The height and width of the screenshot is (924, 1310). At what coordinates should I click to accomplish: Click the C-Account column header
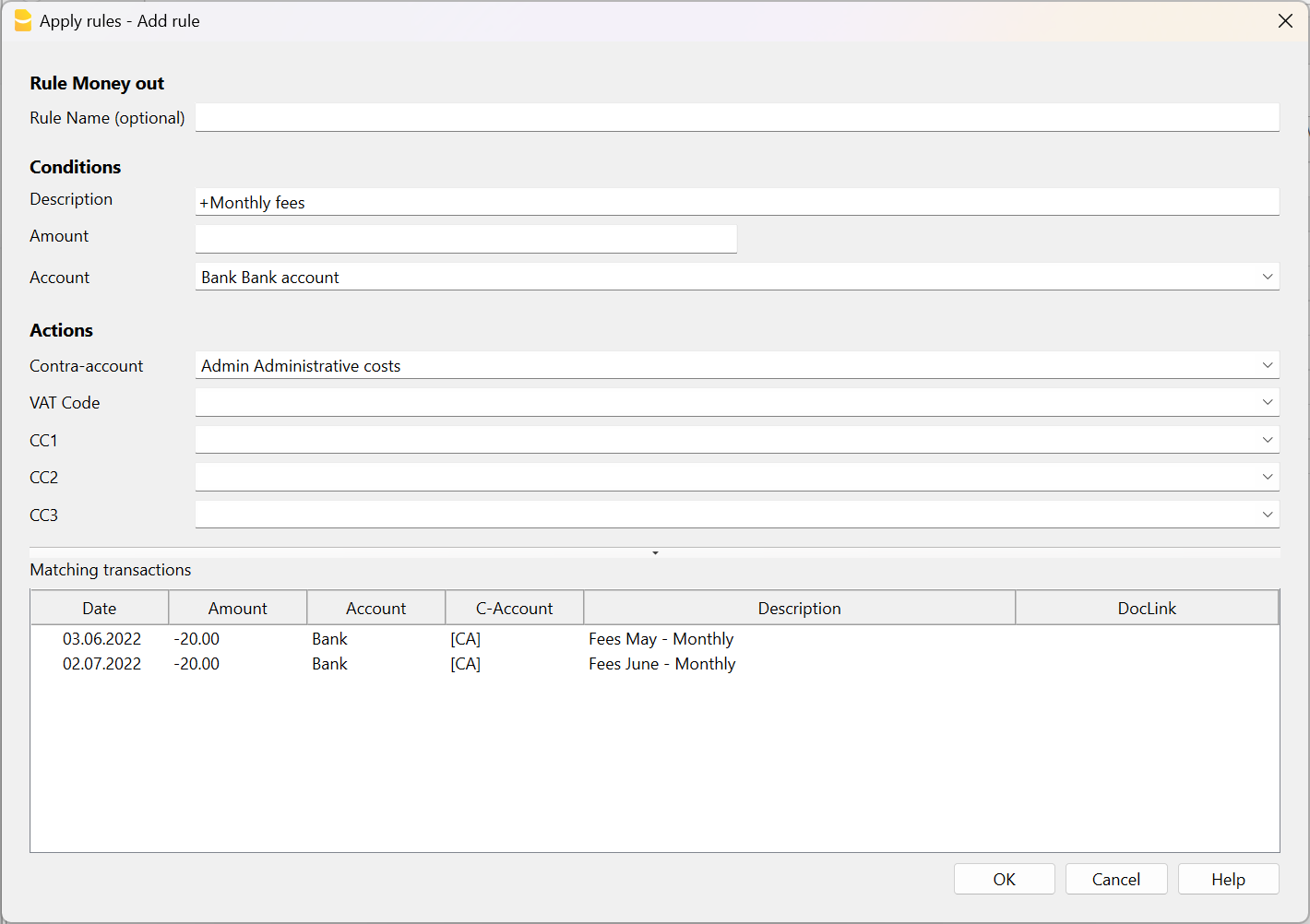pyautogui.click(x=514, y=609)
